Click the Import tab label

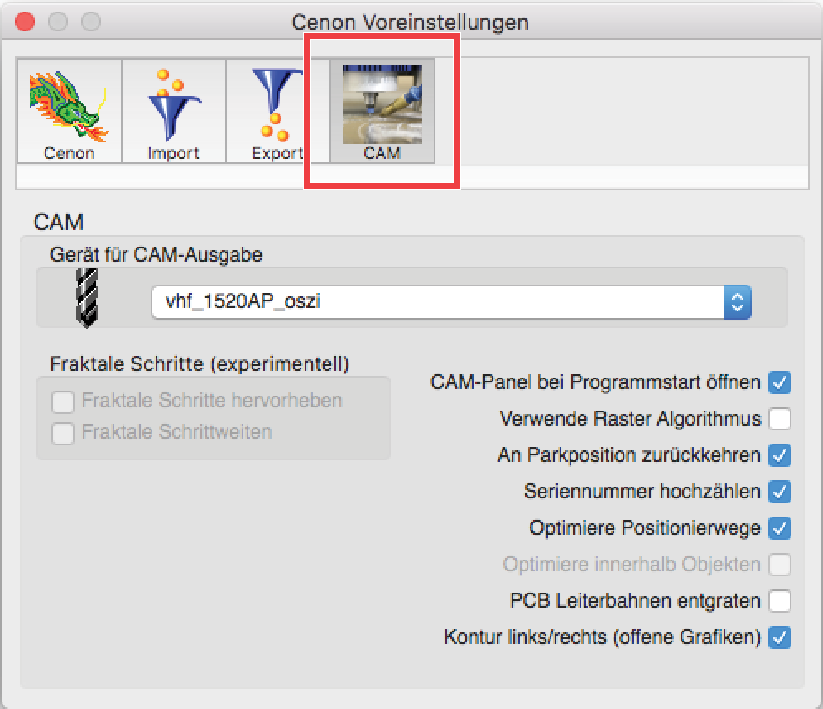(174, 153)
